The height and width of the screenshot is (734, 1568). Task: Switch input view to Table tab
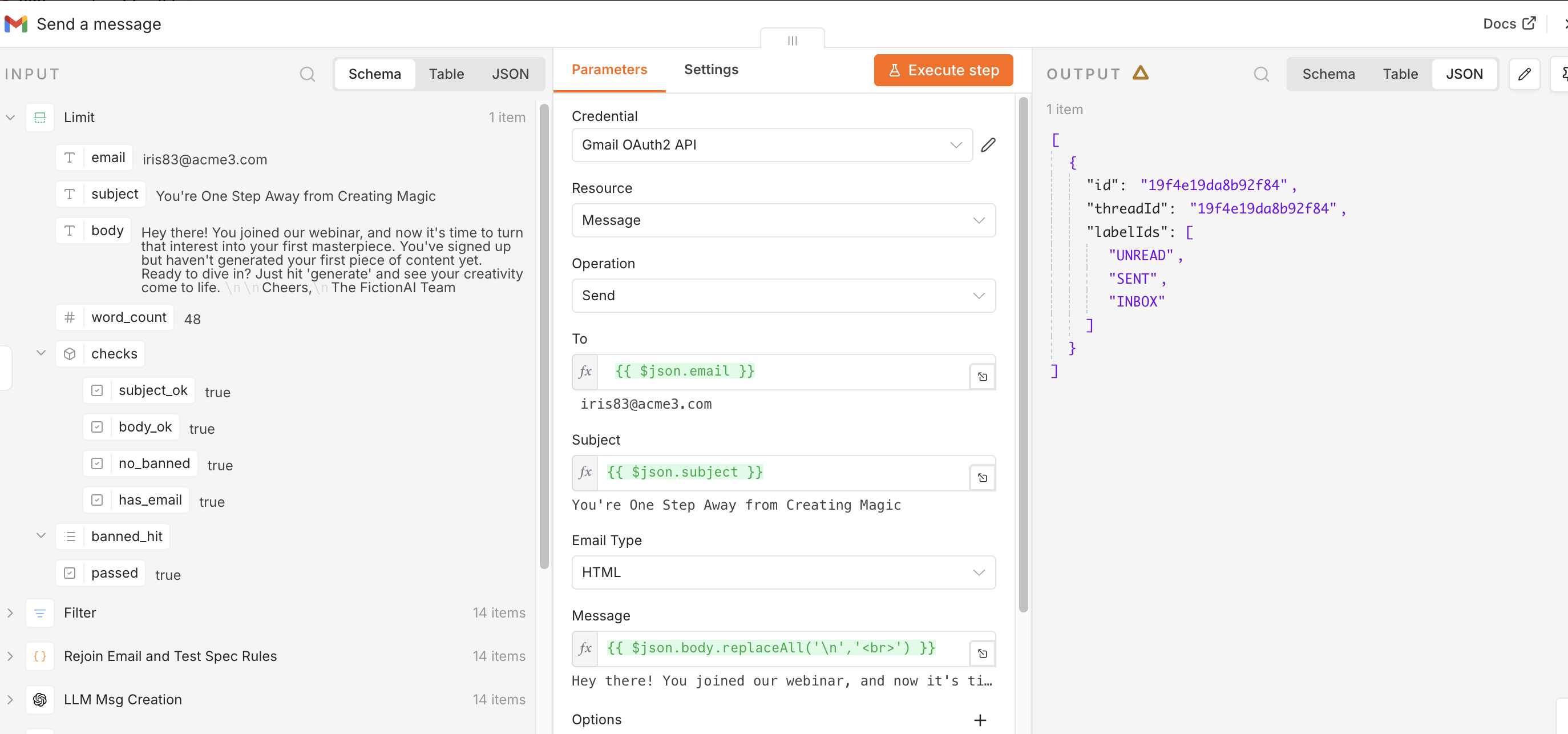point(446,74)
